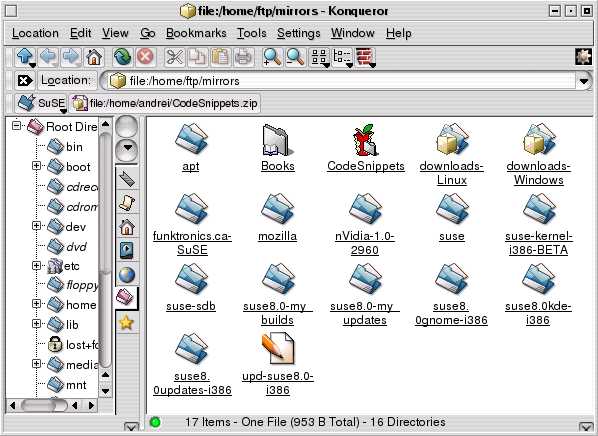Viewport: 598px width, 436px height.
Task: Open CodeSnippets.zip bookmark toolbar link
Action: point(165,103)
